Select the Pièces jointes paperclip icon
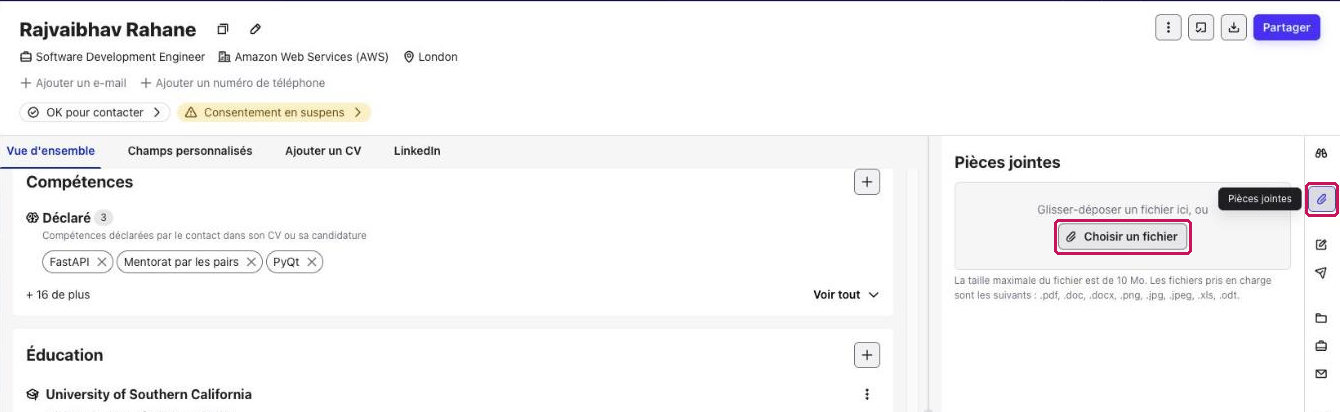The image size is (1340, 412). point(1321,199)
